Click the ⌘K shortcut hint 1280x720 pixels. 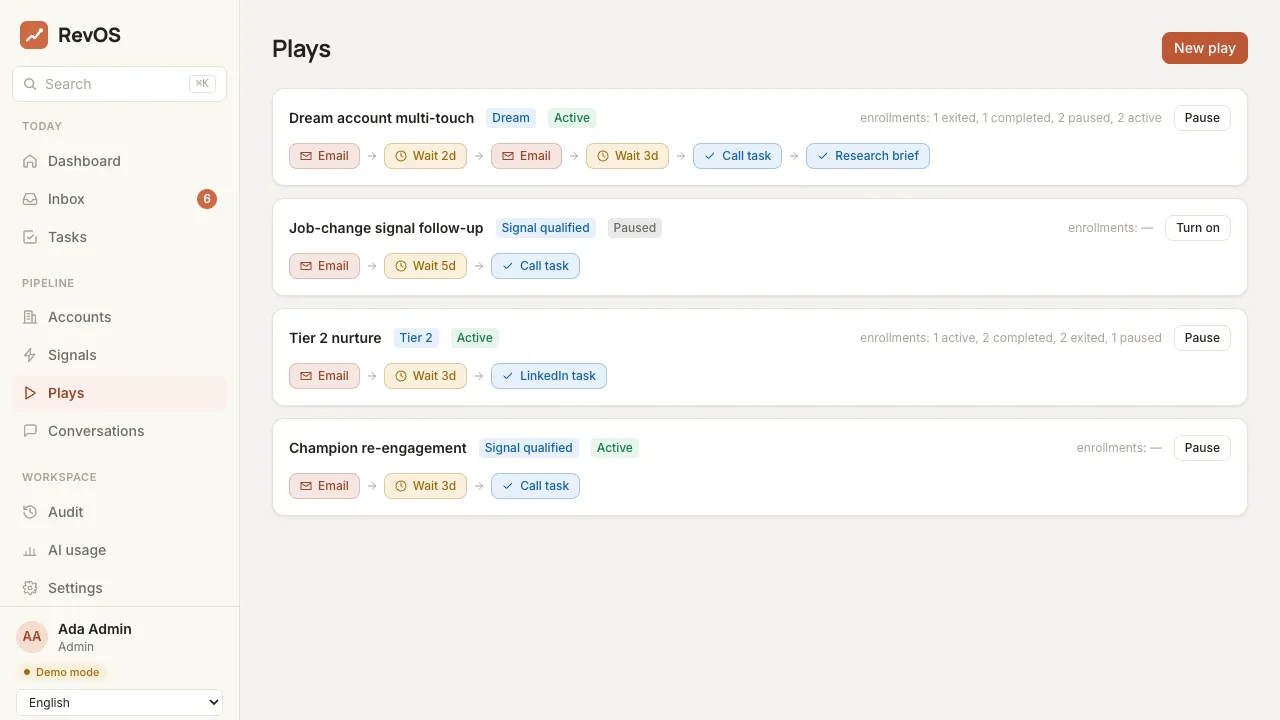tap(202, 84)
